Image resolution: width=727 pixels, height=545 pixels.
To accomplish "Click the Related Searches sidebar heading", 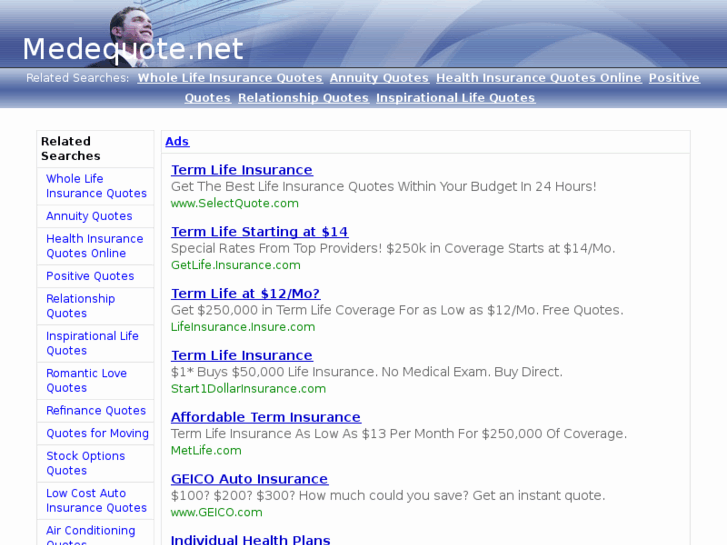I will click(x=70, y=148).
